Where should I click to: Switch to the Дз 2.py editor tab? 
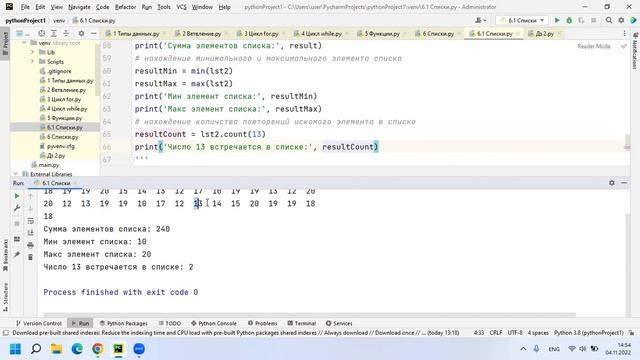tap(544, 33)
